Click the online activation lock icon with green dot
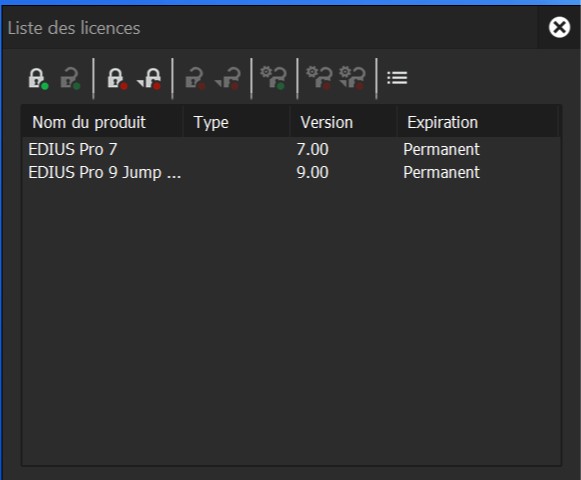581x480 pixels. click(x=39, y=78)
